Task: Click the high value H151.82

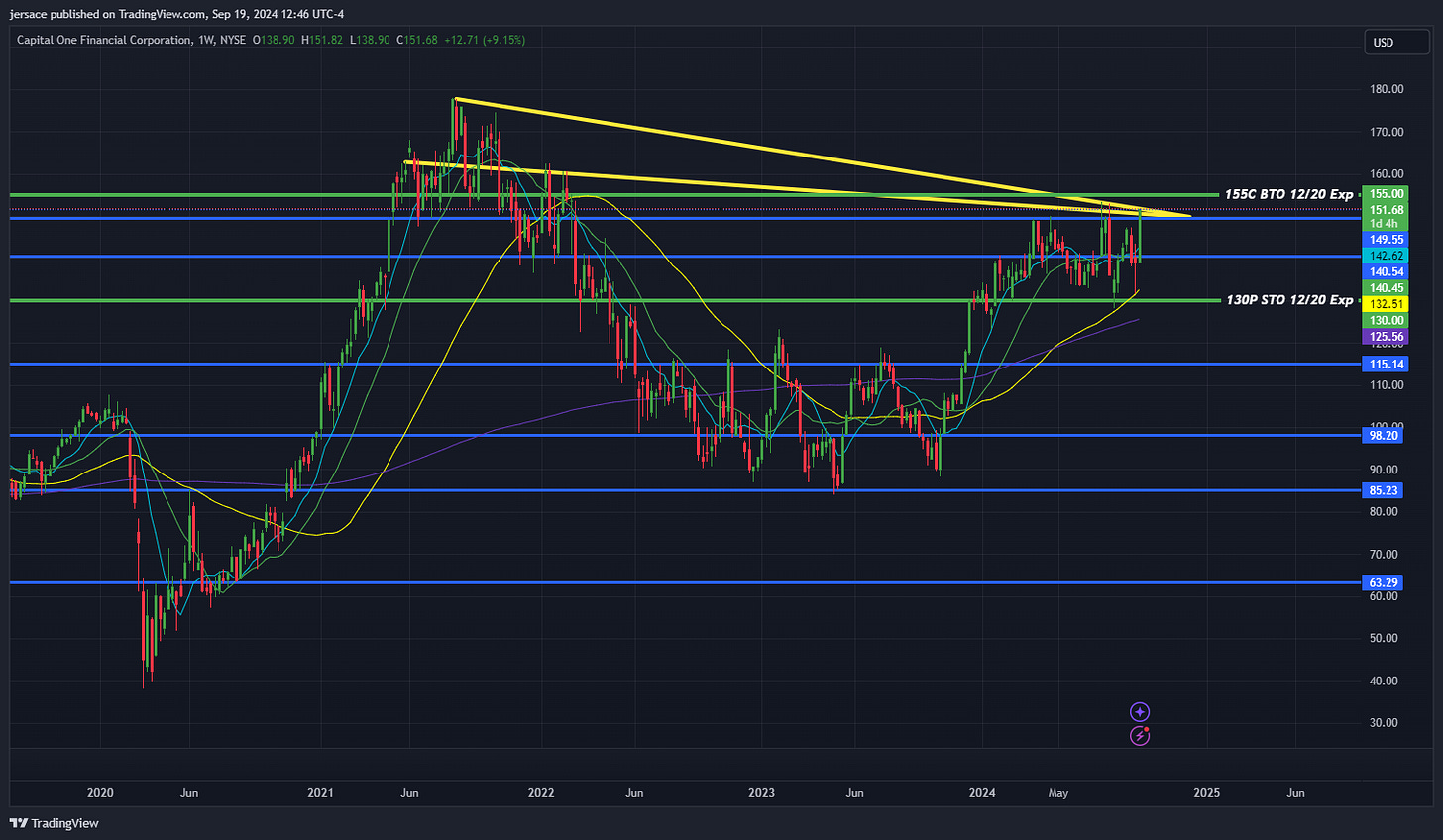Action: [x=322, y=40]
